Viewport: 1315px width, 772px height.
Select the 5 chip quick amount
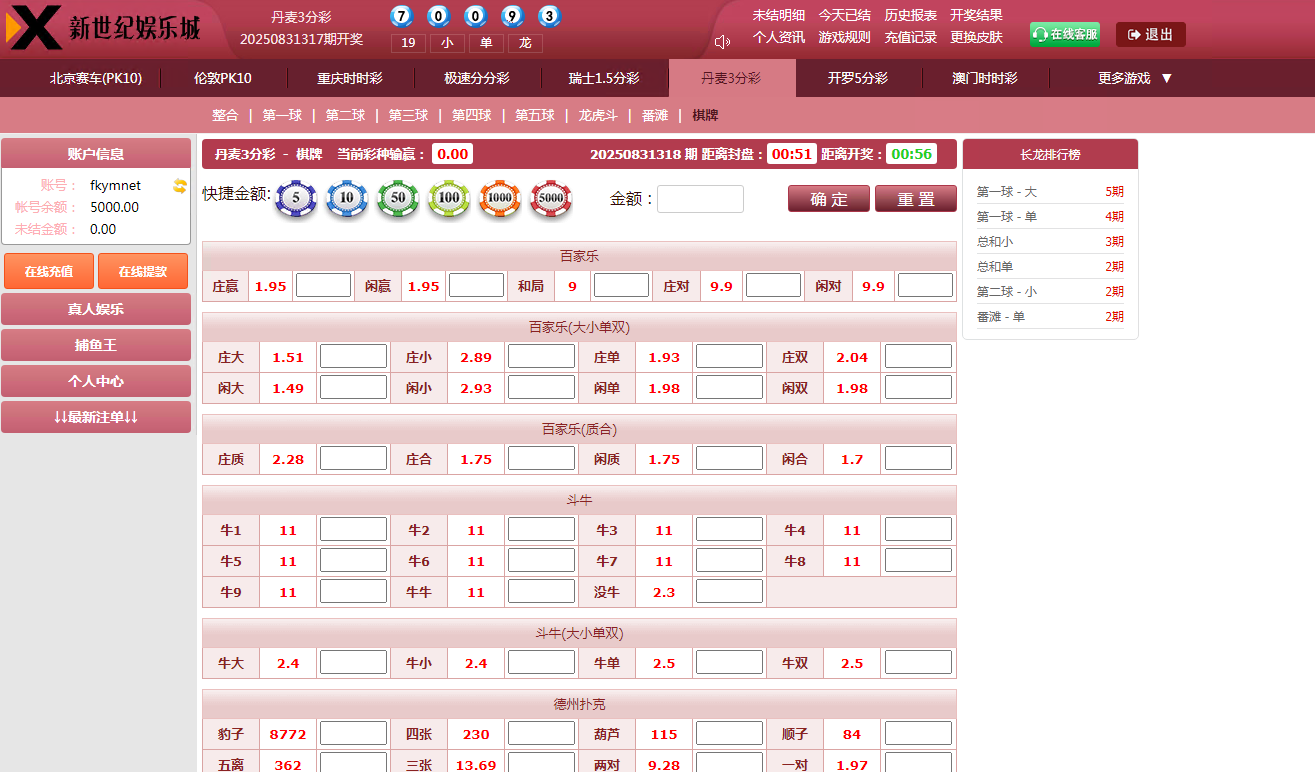coord(296,198)
